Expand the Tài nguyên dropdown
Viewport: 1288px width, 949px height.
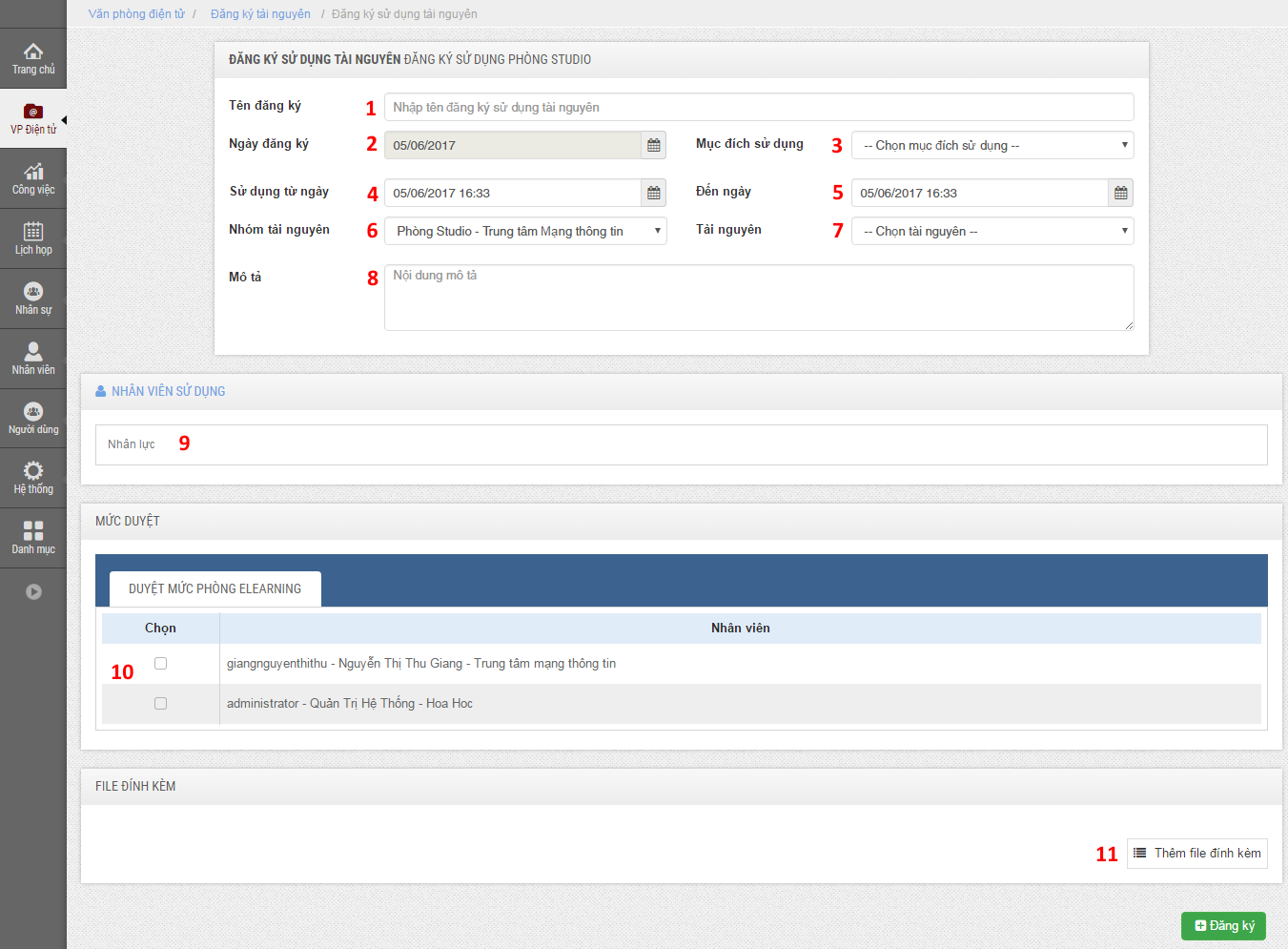coord(992,231)
